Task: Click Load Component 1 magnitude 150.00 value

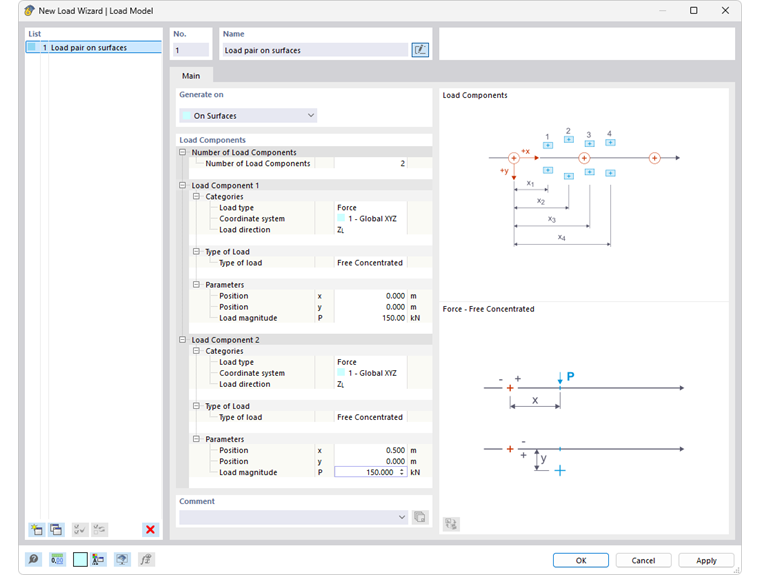Action: click(371, 318)
